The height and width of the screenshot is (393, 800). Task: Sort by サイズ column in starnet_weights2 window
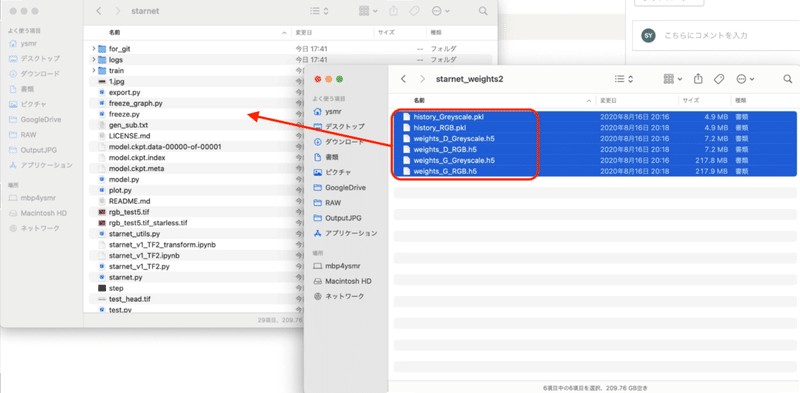[691, 101]
